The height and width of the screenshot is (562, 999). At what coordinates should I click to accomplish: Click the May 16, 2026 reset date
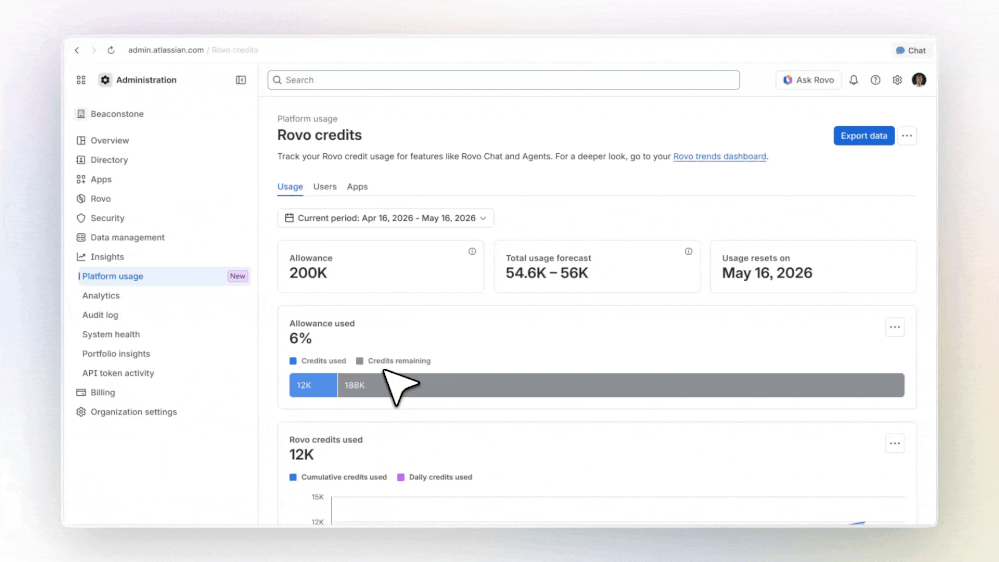pyautogui.click(x=767, y=273)
